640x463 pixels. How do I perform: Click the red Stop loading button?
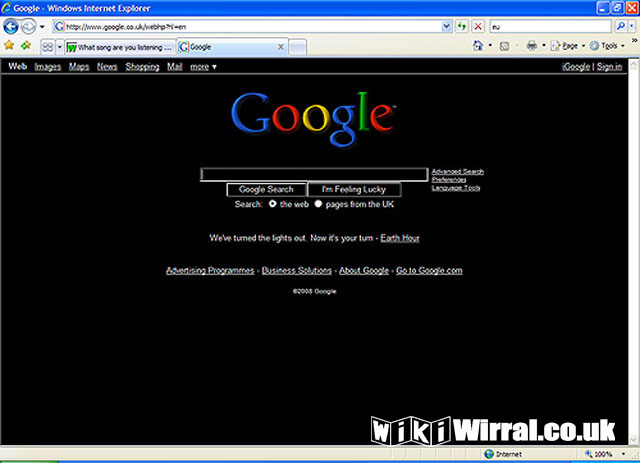pyautogui.click(x=478, y=27)
